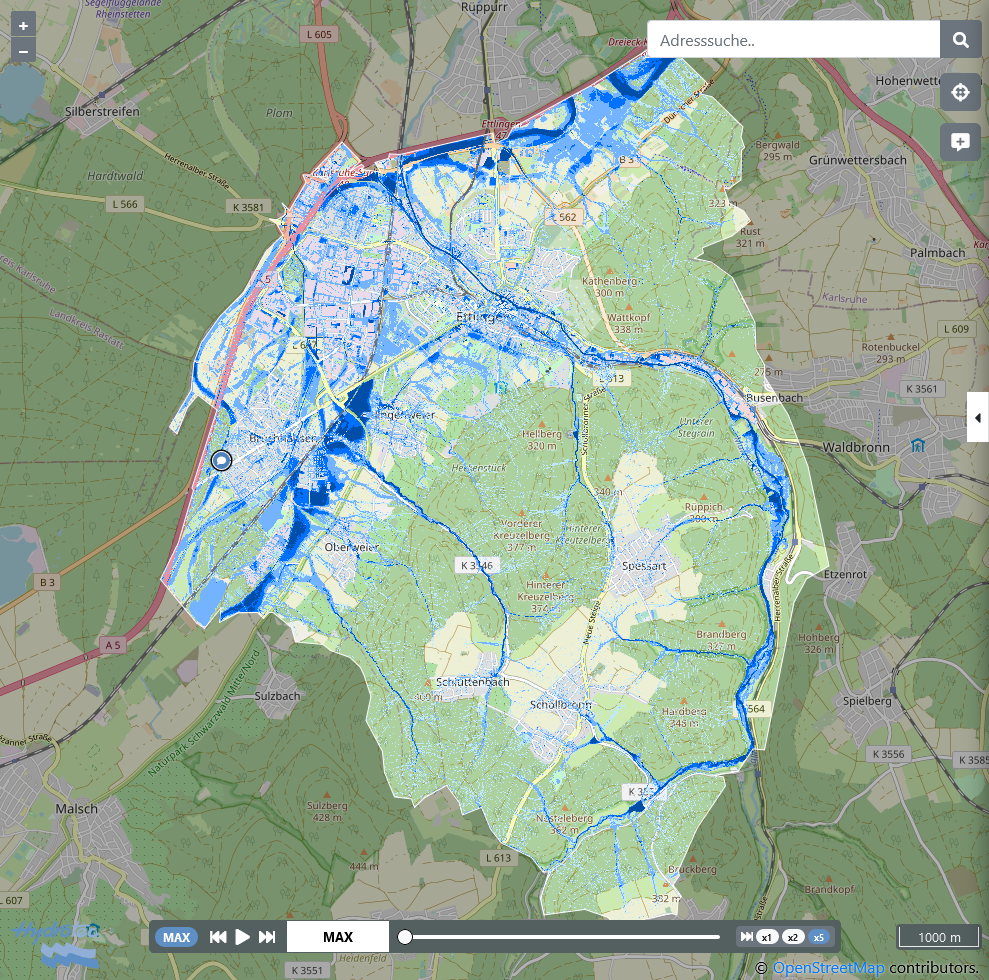The height and width of the screenshot is (980, 989).
Task: Add a comment with speech bubble icon
Action: pos(960,142)
